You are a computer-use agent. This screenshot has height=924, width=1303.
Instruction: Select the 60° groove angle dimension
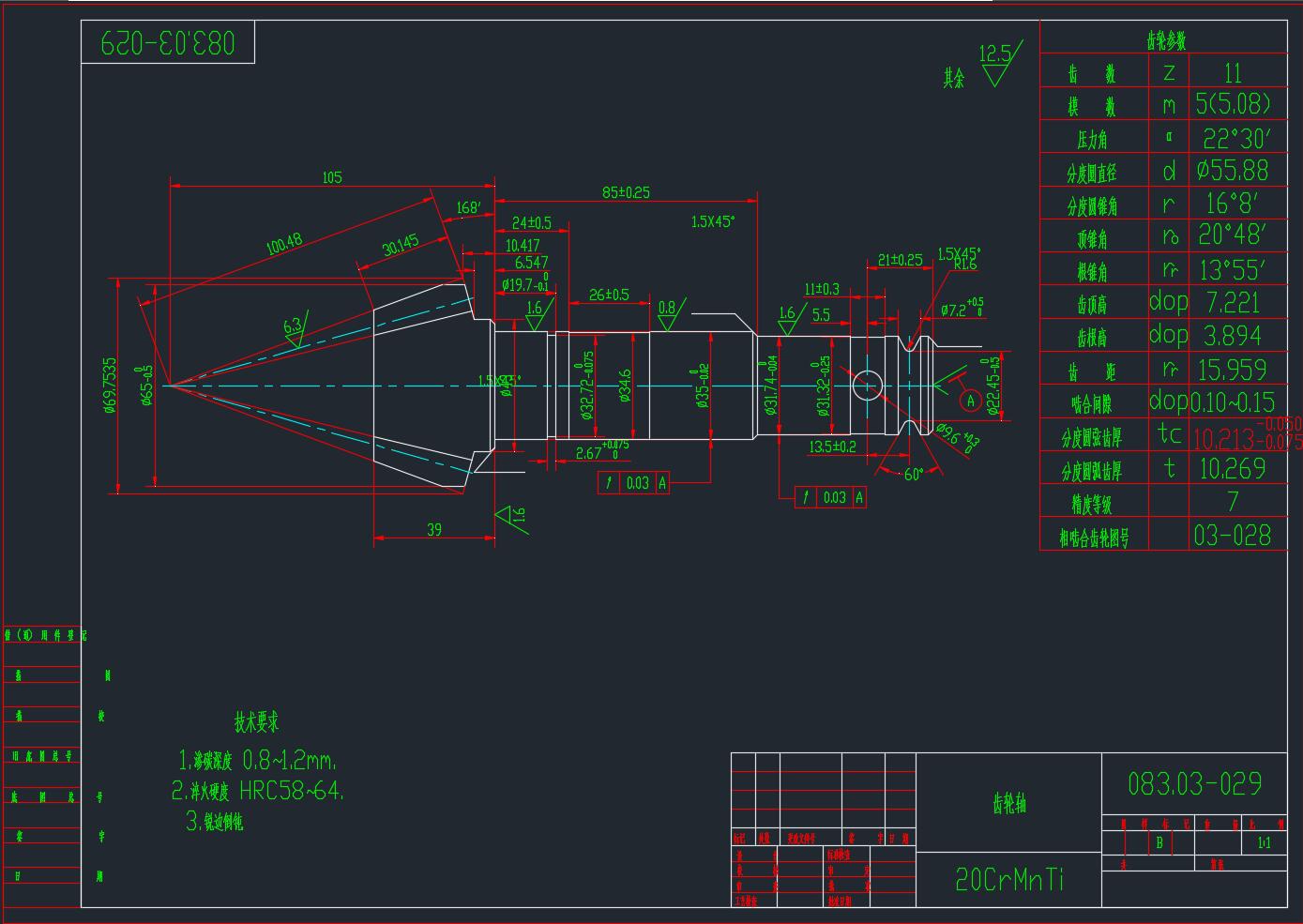[x=914, y=475]
